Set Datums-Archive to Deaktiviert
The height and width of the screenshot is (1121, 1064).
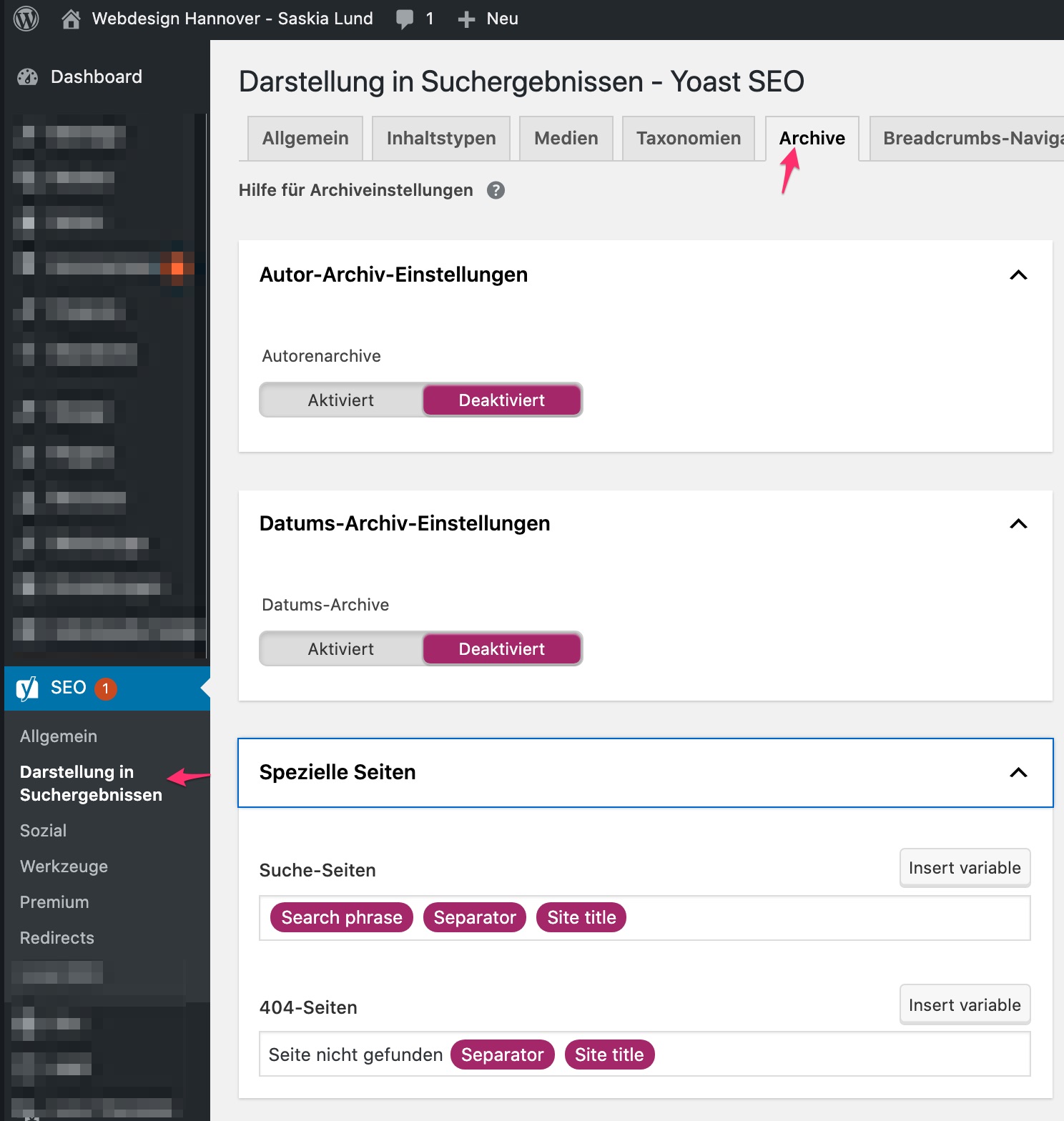pyautogui.click(x=501, y=649)
